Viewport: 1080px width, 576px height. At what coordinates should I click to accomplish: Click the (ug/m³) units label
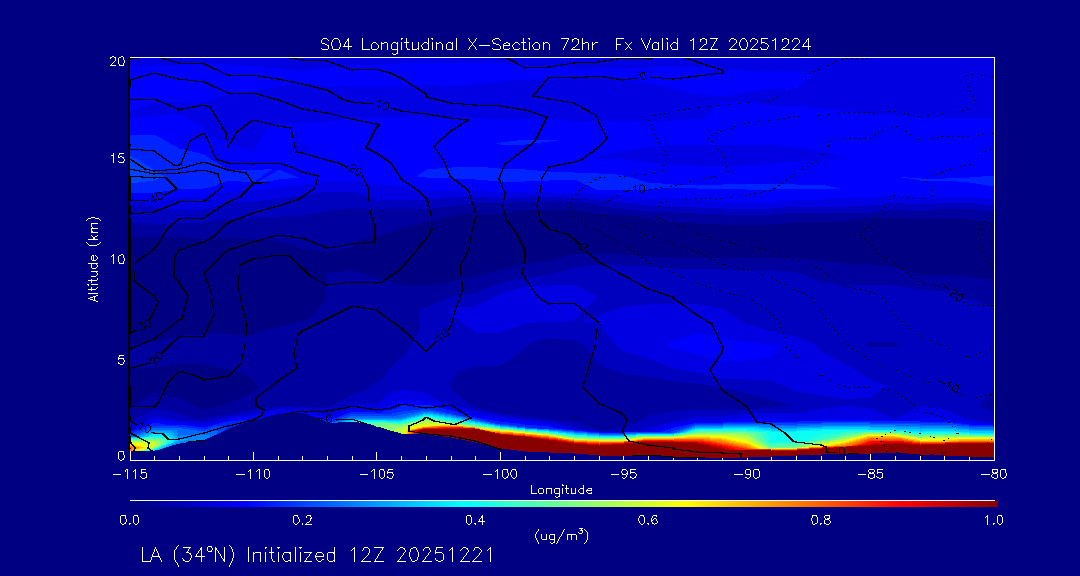pos(562,536)
